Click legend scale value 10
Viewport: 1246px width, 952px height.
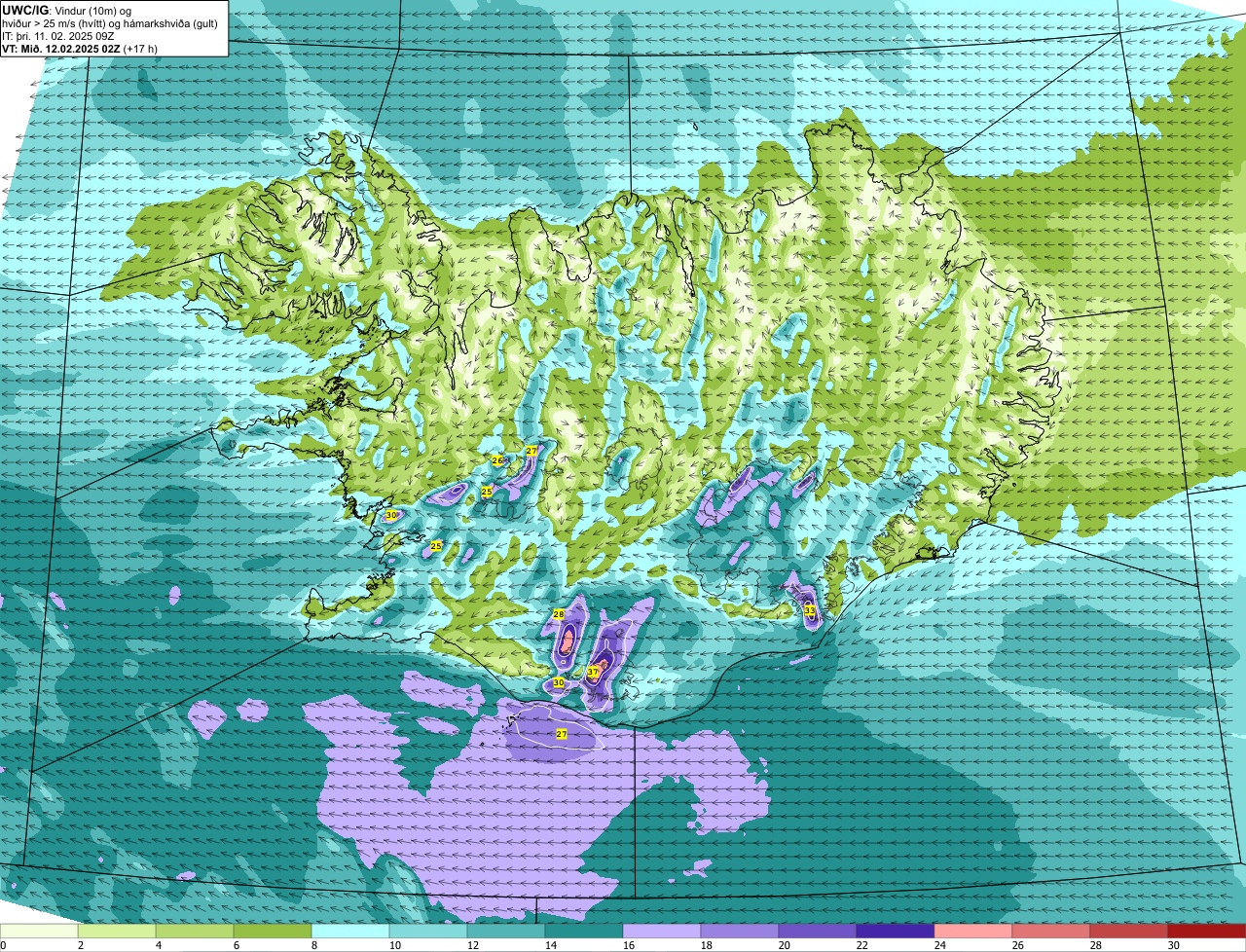(x=395, y=945)
